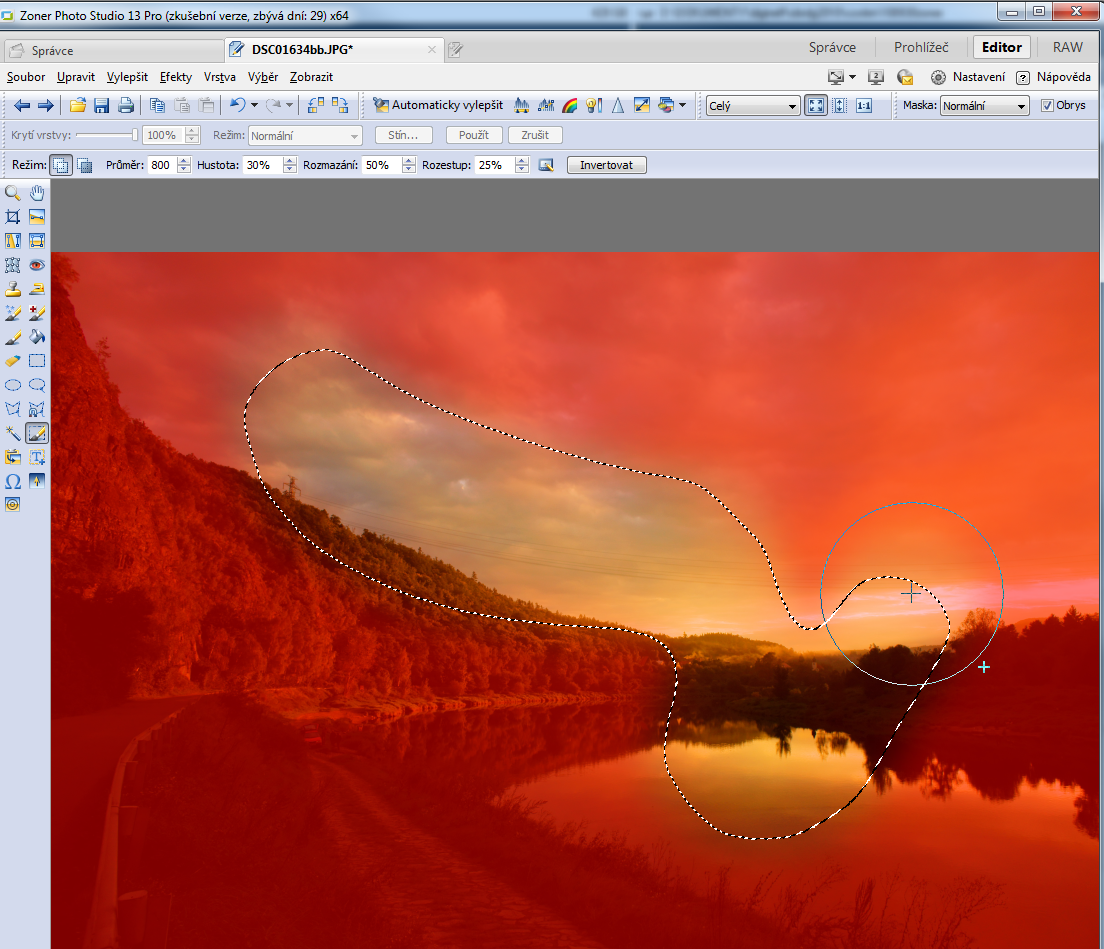This screenshot has width=1104, height=949.
Task: Open the Efekty menu
Action: pos(175,77)
